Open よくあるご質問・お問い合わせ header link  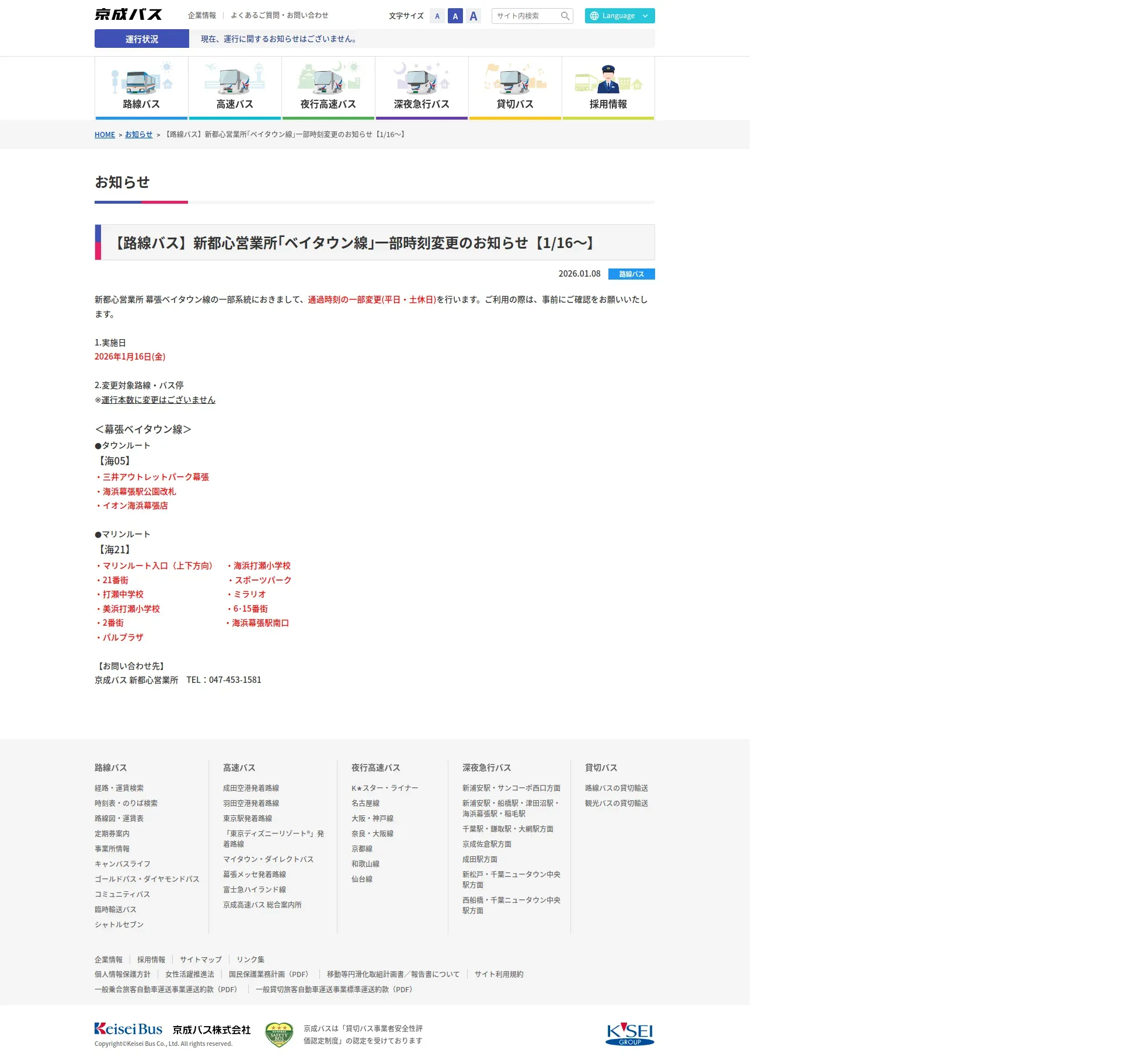point(279,16)
